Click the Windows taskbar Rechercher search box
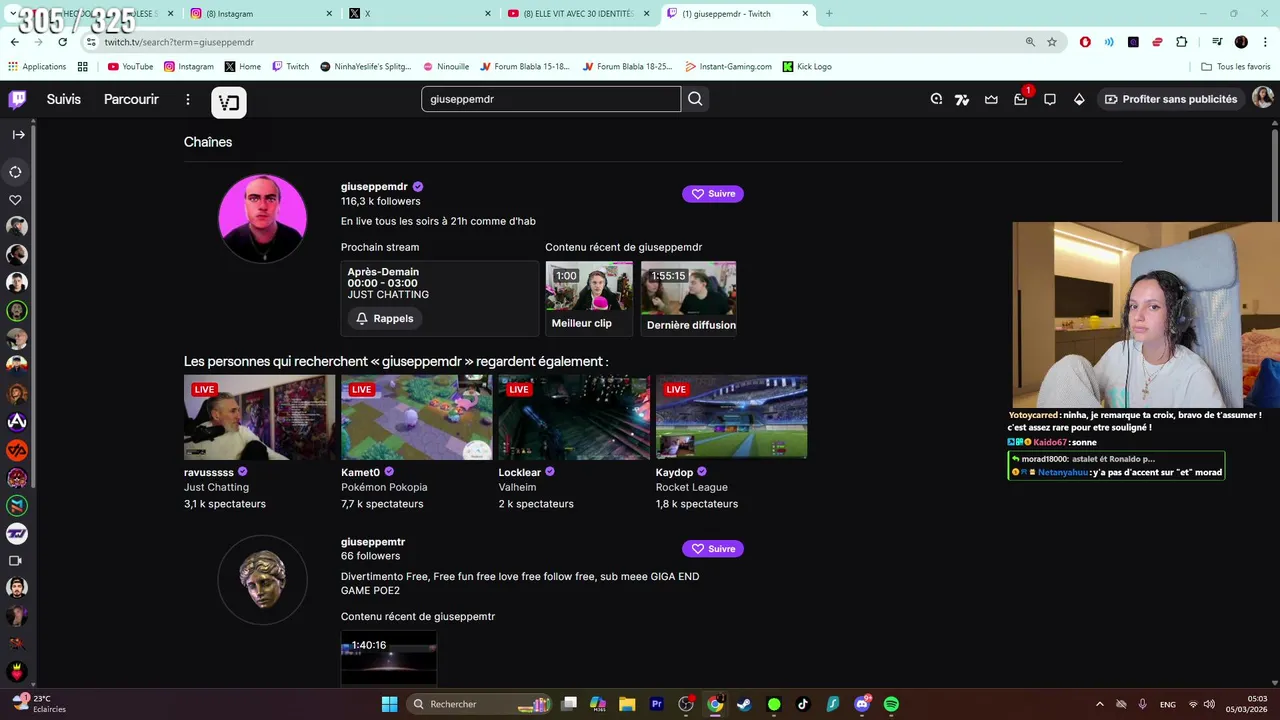 tap(481, 704)
